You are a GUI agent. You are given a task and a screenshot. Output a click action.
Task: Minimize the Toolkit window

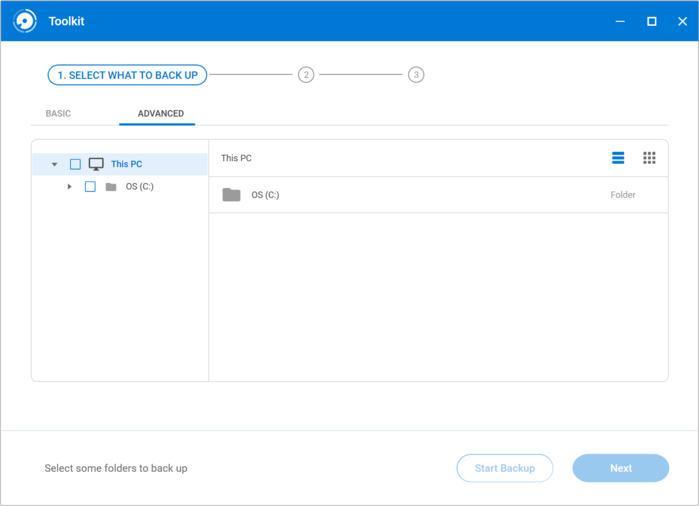pos(619,21)
